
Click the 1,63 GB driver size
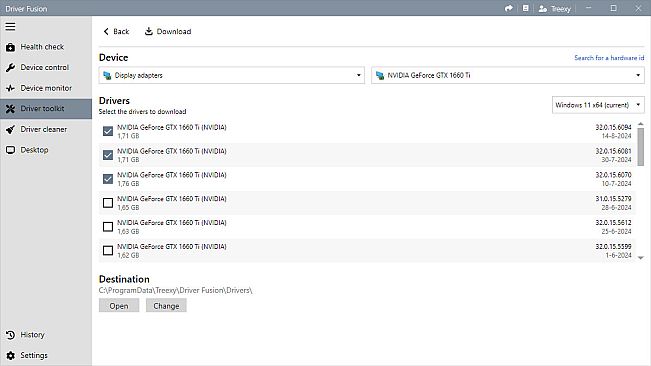click(x=128, y=231)
